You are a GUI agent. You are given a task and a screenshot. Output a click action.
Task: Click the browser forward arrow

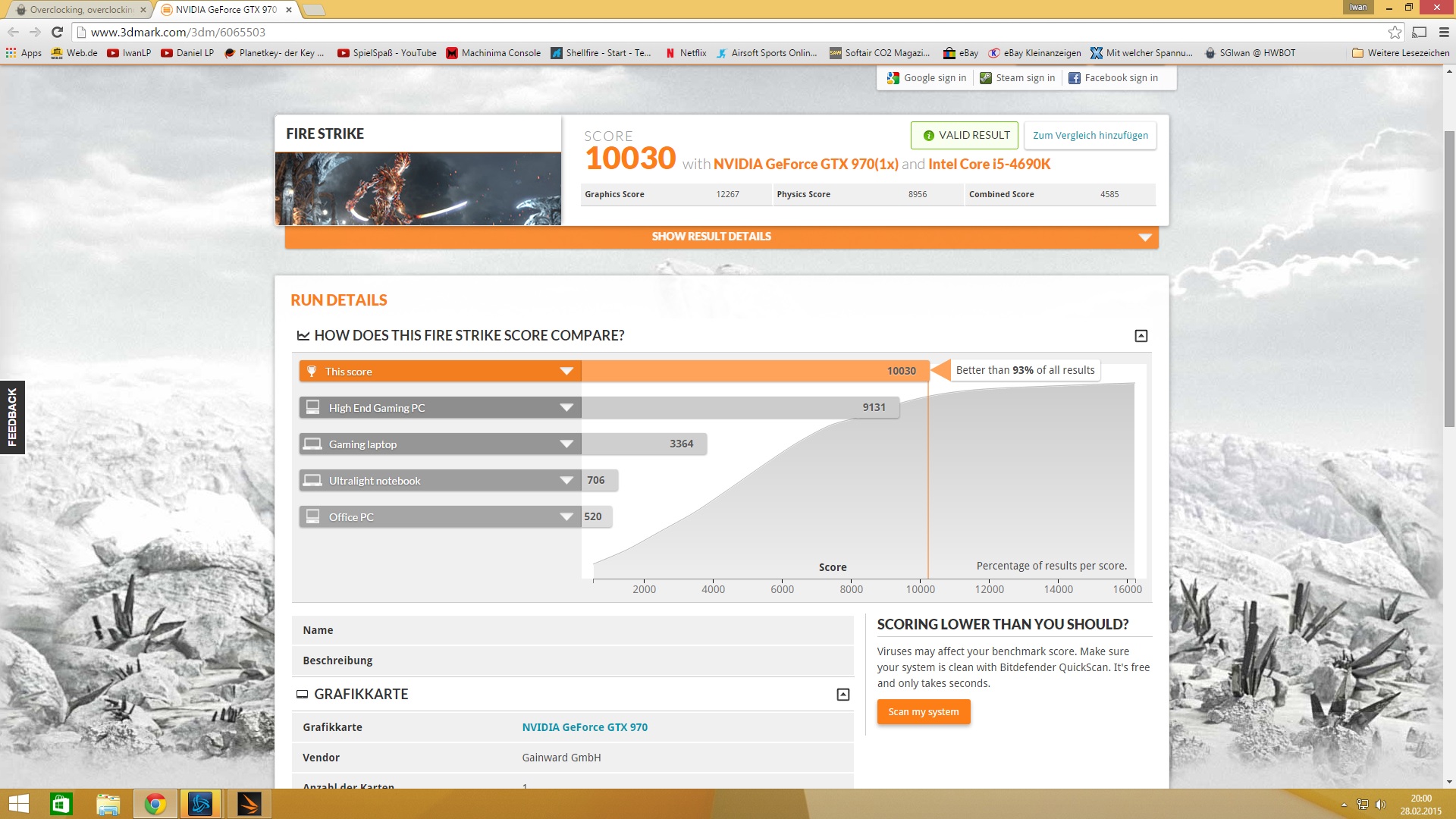35,32
